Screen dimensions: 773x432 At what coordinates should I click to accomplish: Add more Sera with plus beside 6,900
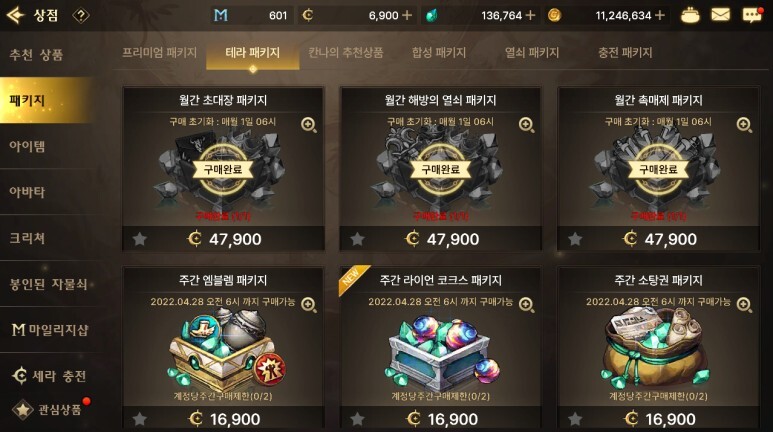pos(407,15)
